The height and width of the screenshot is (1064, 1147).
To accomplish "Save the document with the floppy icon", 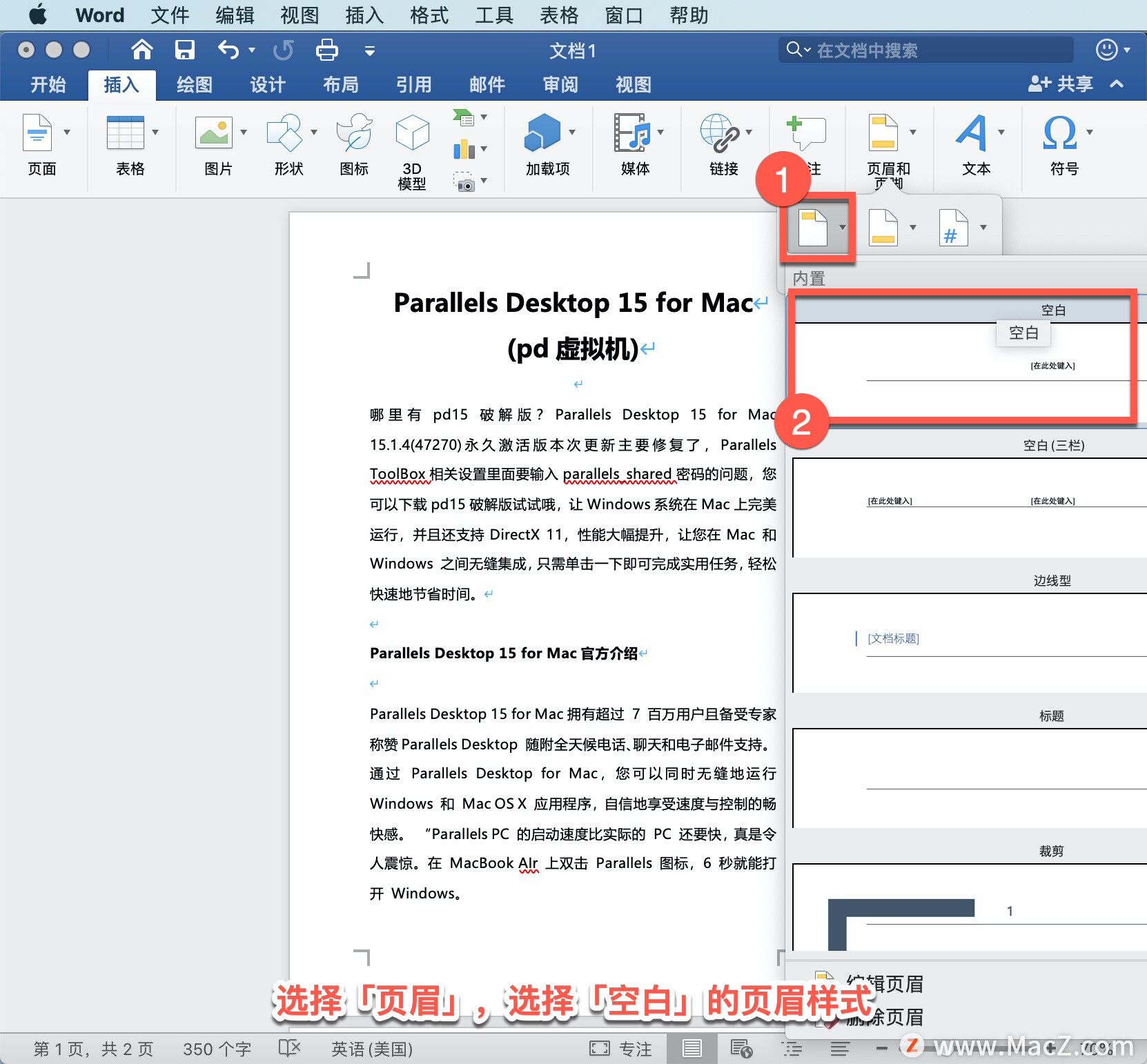I will point(185,50).
